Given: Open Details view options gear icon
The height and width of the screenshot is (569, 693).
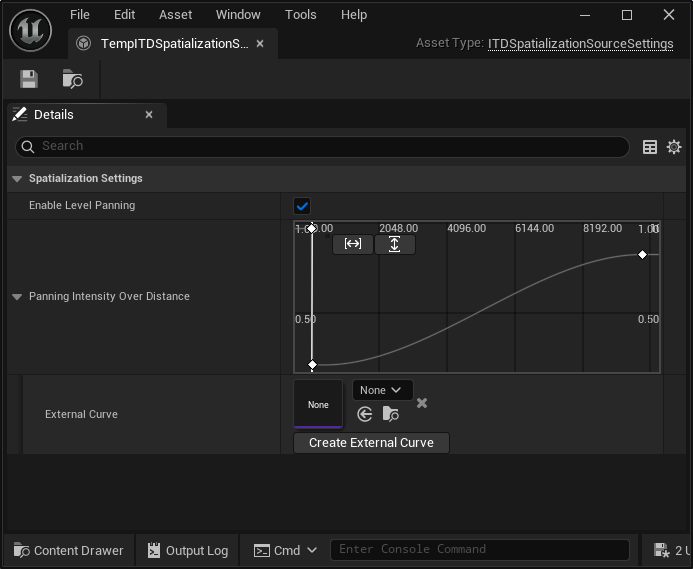Looking at the screenshot, I should 674,147.
